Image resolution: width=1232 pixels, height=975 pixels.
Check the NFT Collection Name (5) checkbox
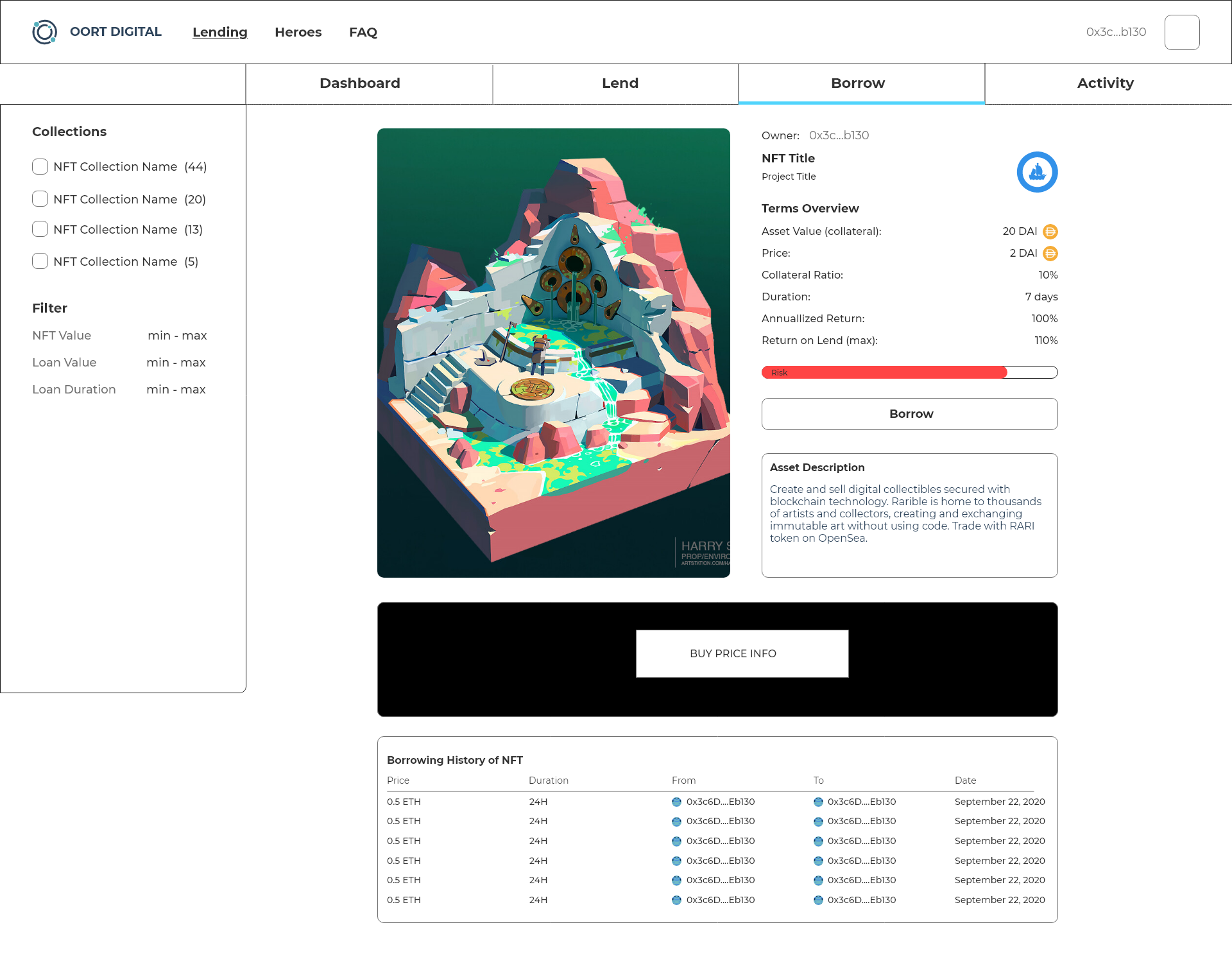40,261
